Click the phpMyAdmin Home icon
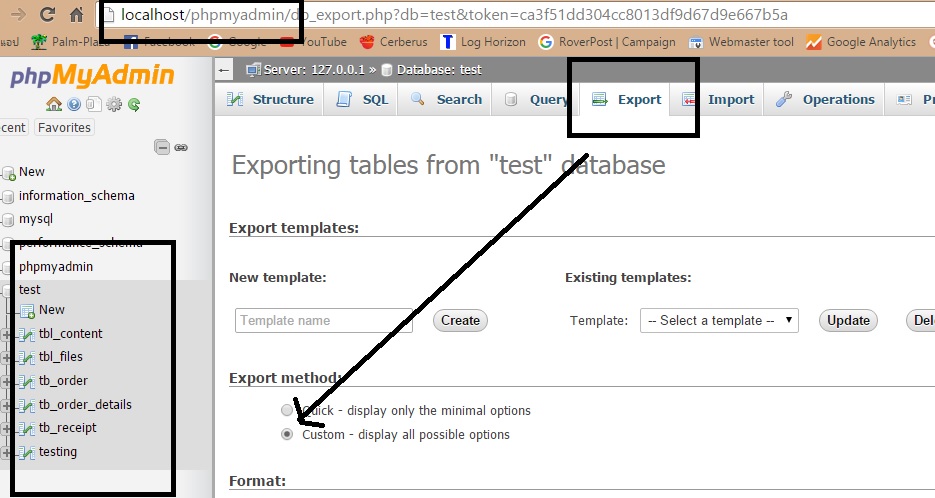This screenshot has width=935, height=498. coord(54,104)
